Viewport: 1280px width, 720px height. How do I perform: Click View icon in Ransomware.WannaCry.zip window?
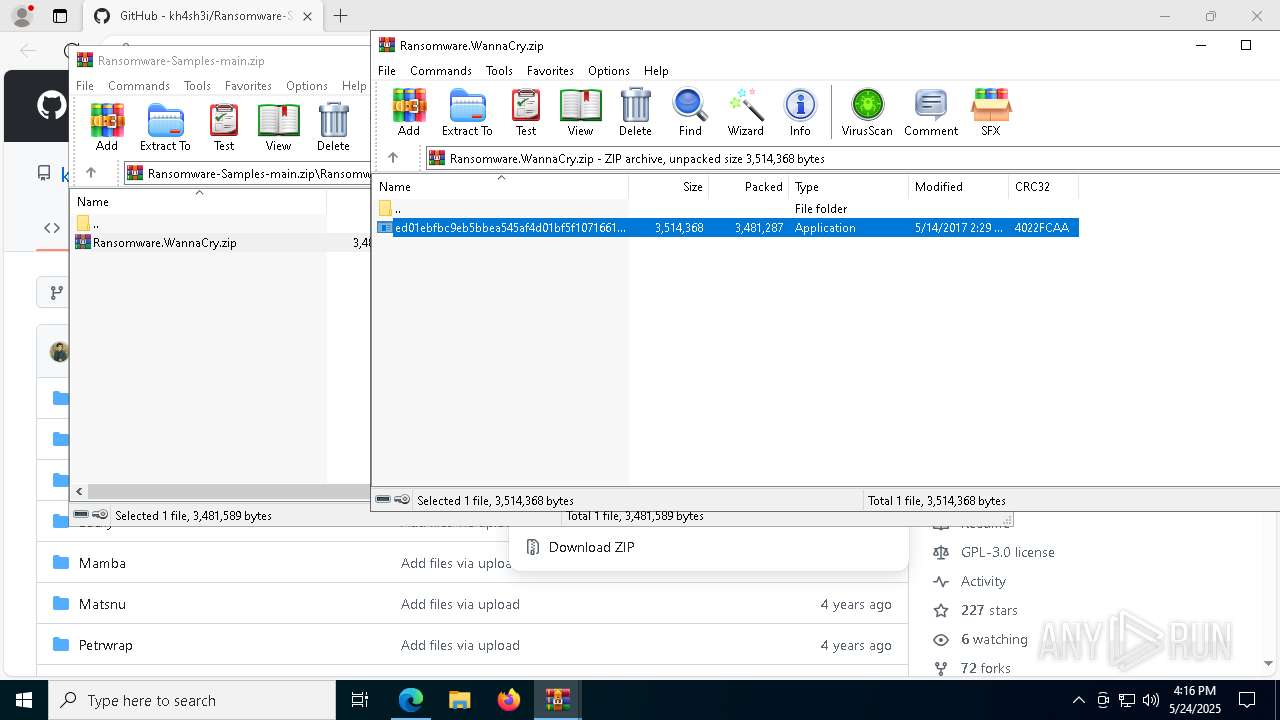click(x=580, y=112)
